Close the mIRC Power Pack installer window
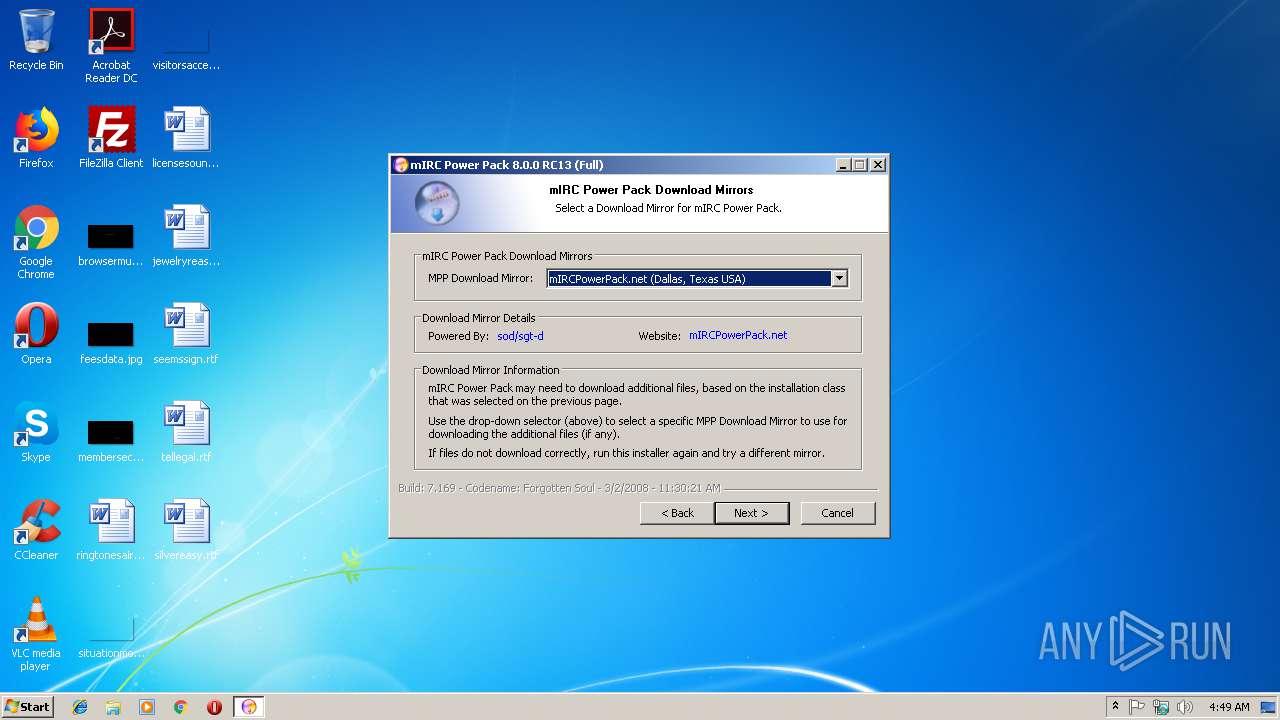This screenshot has height=720, width=1280. [878, 165]
